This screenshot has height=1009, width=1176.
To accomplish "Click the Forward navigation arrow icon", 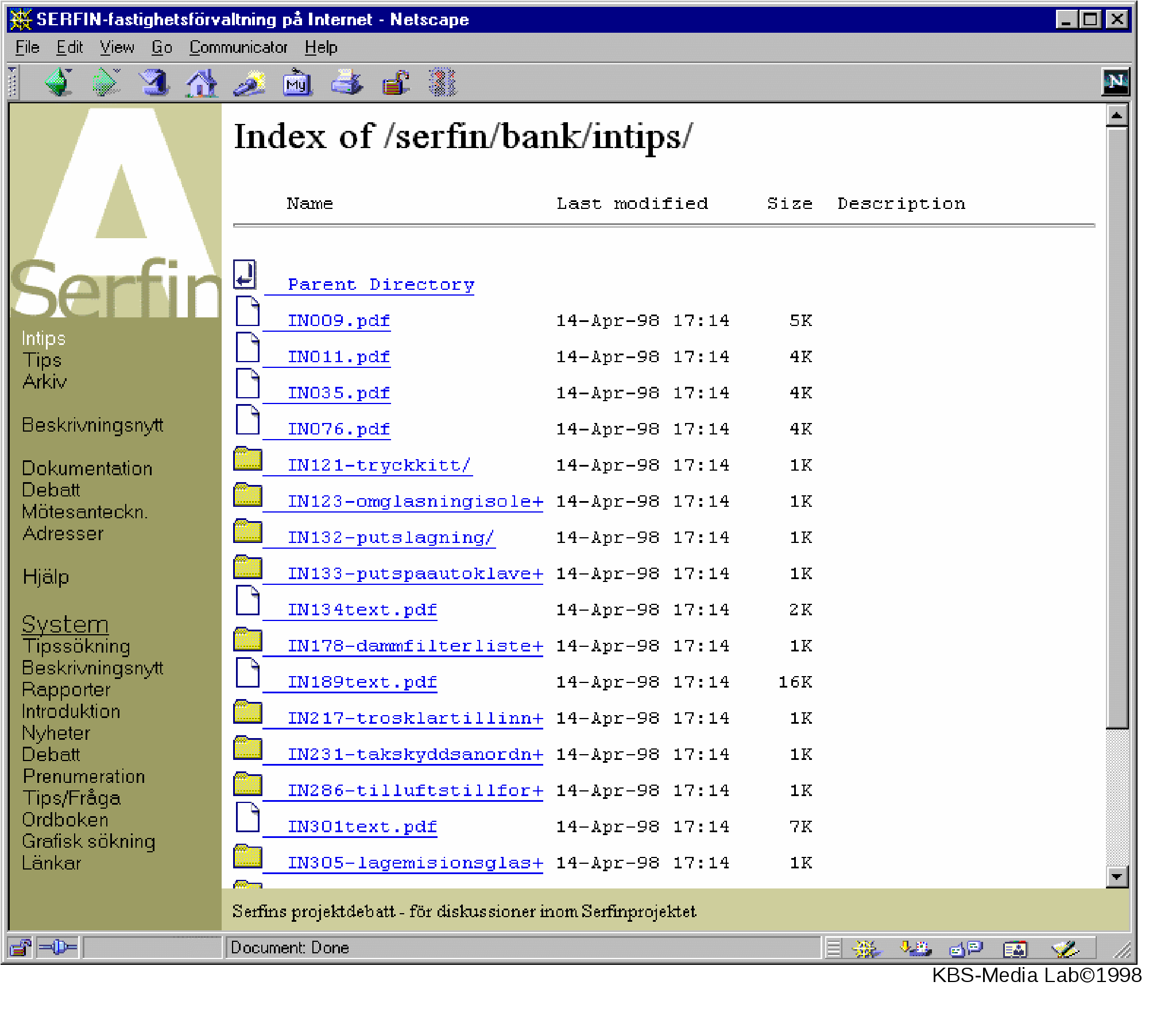I will pyautogui.click(x=106, y=82).
